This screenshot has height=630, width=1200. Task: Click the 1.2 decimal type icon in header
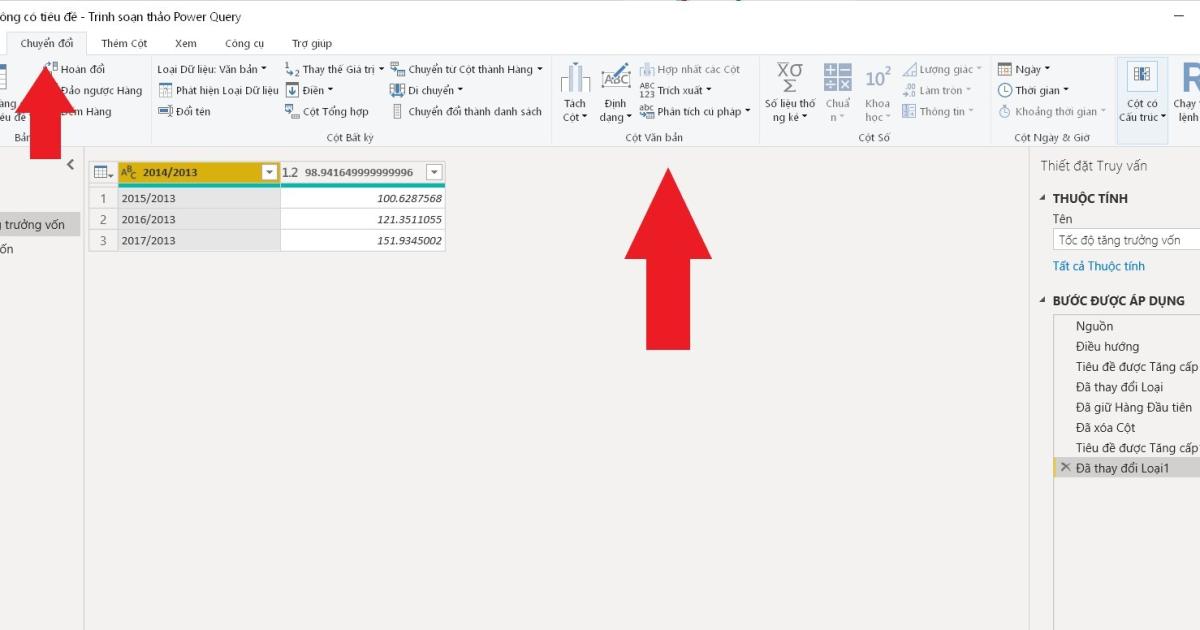(290, 172)
